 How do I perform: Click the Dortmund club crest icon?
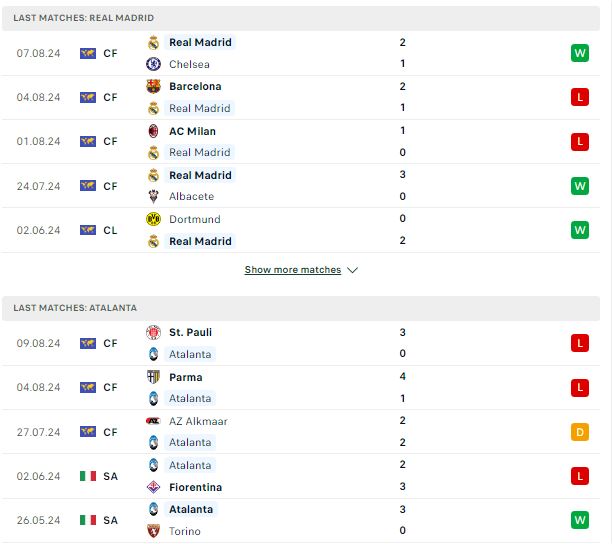coord(153,219)
